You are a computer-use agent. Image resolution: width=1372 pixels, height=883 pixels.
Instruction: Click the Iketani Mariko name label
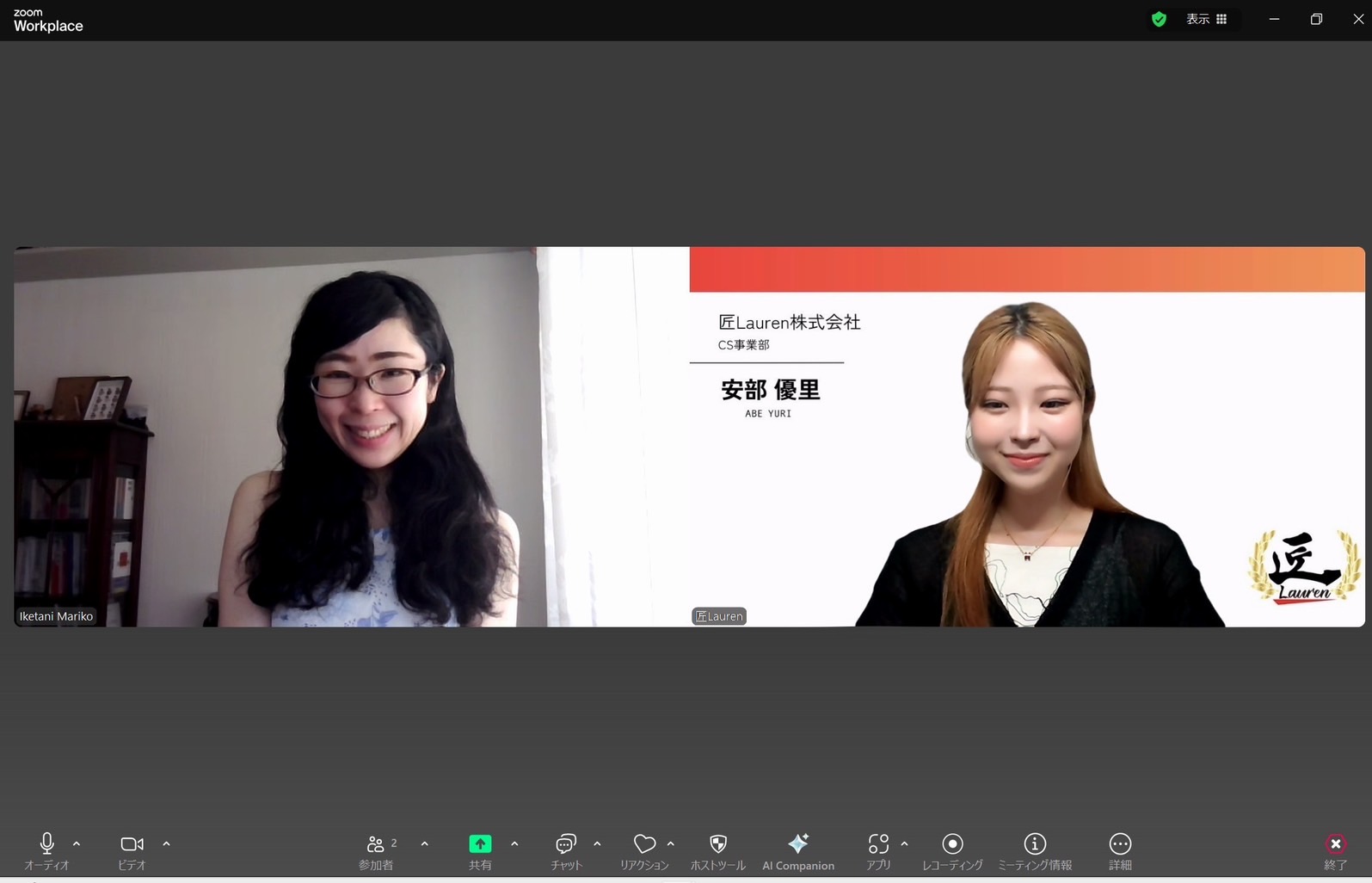click(x=56, y=616)
